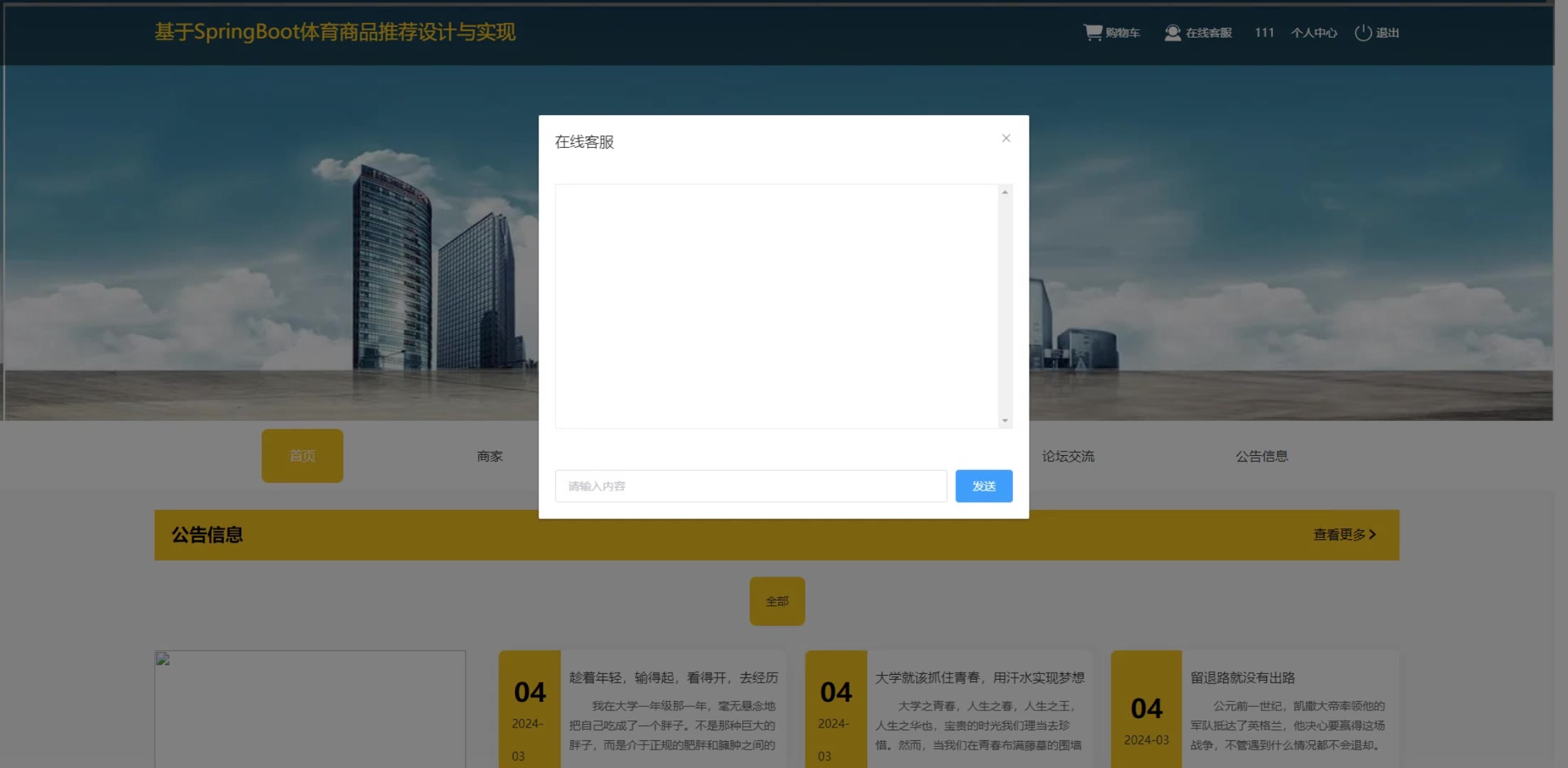The image size is (1568, 768).
Task: Open 个人中心 in the header
Action: coord(1313,33)
